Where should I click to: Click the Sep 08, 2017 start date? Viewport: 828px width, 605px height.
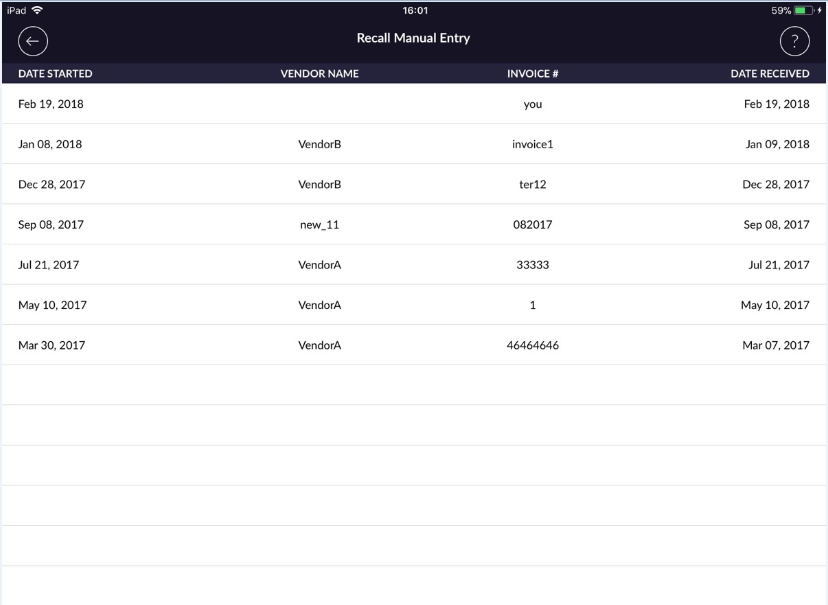(51, 225)
